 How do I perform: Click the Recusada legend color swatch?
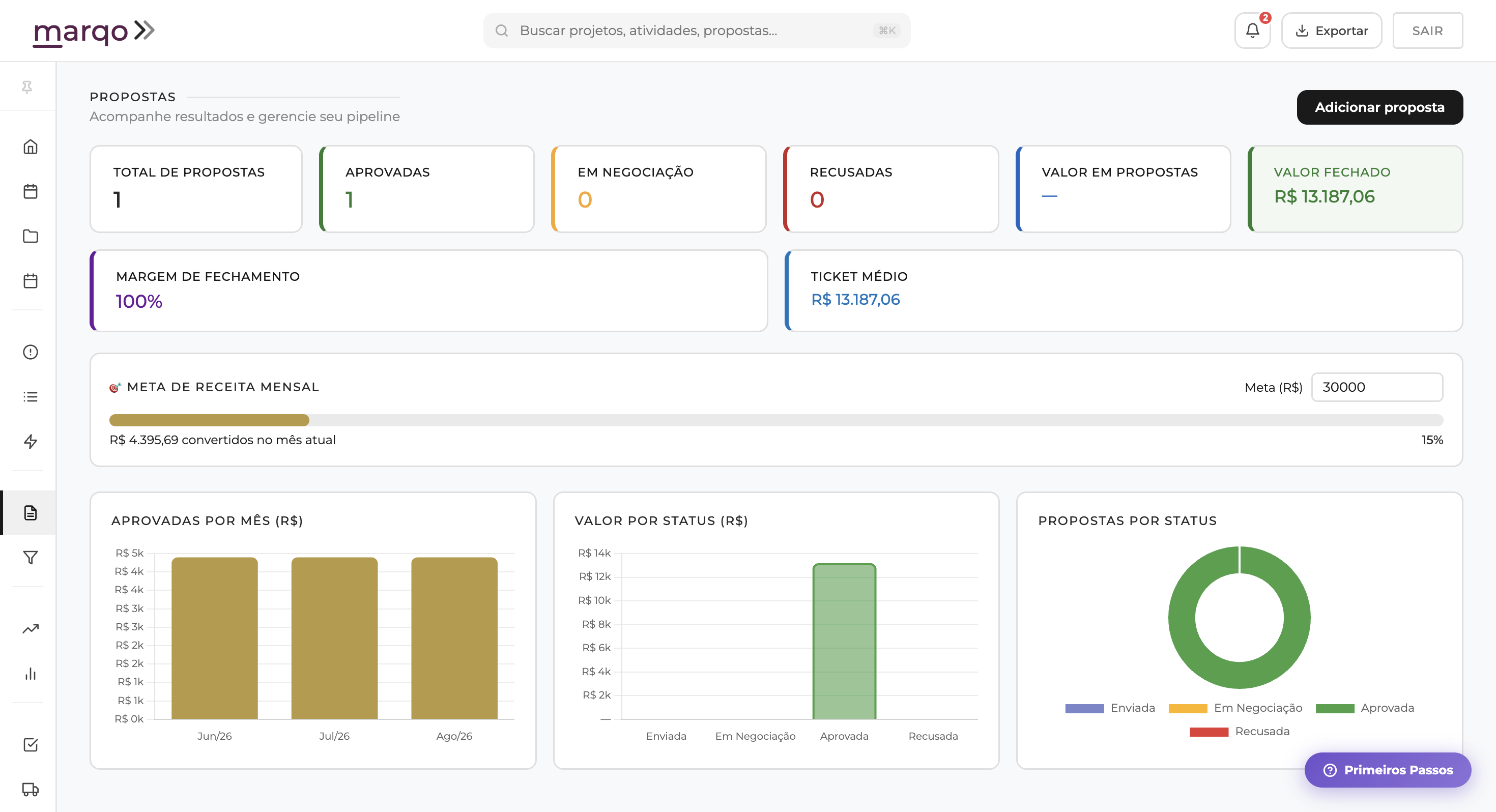(x=1209, y=732)
